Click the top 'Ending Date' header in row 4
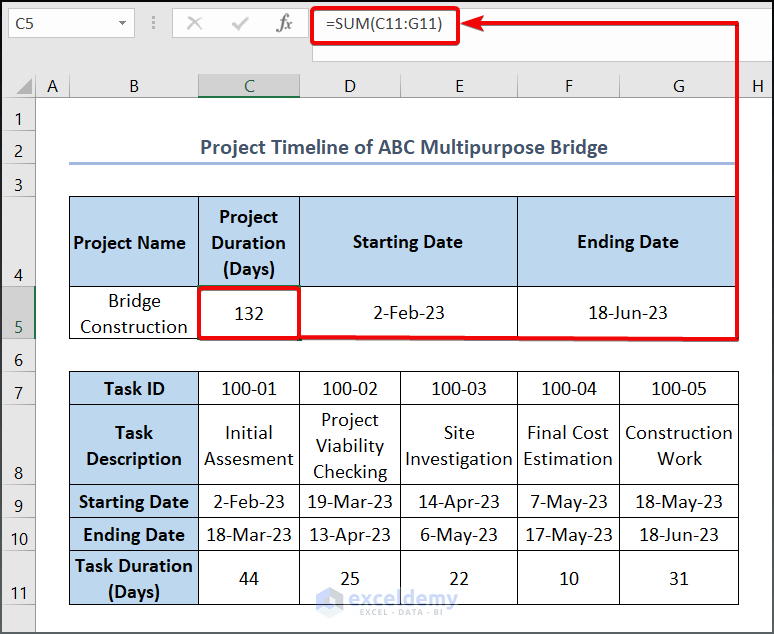Screen dimensions: 774x634 click(x=627, y=242)
